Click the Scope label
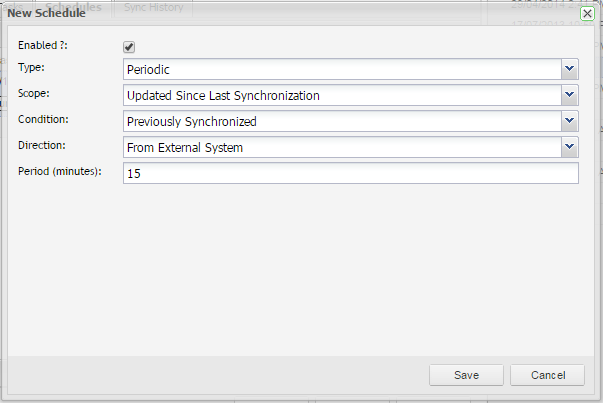603x403 pixels. click(34, 93)
